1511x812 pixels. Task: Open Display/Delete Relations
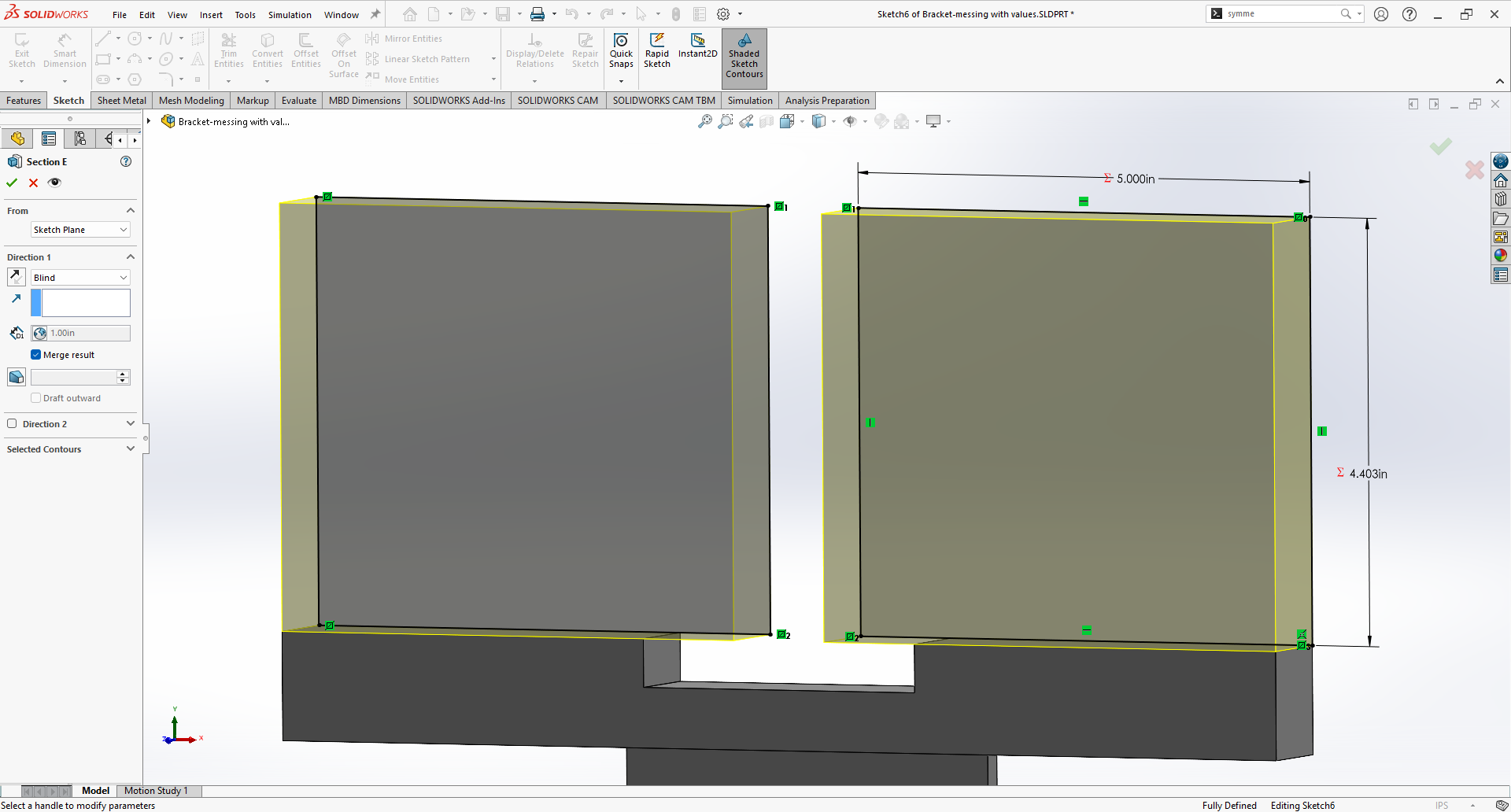pyautogui.click(x=535, y=51)
